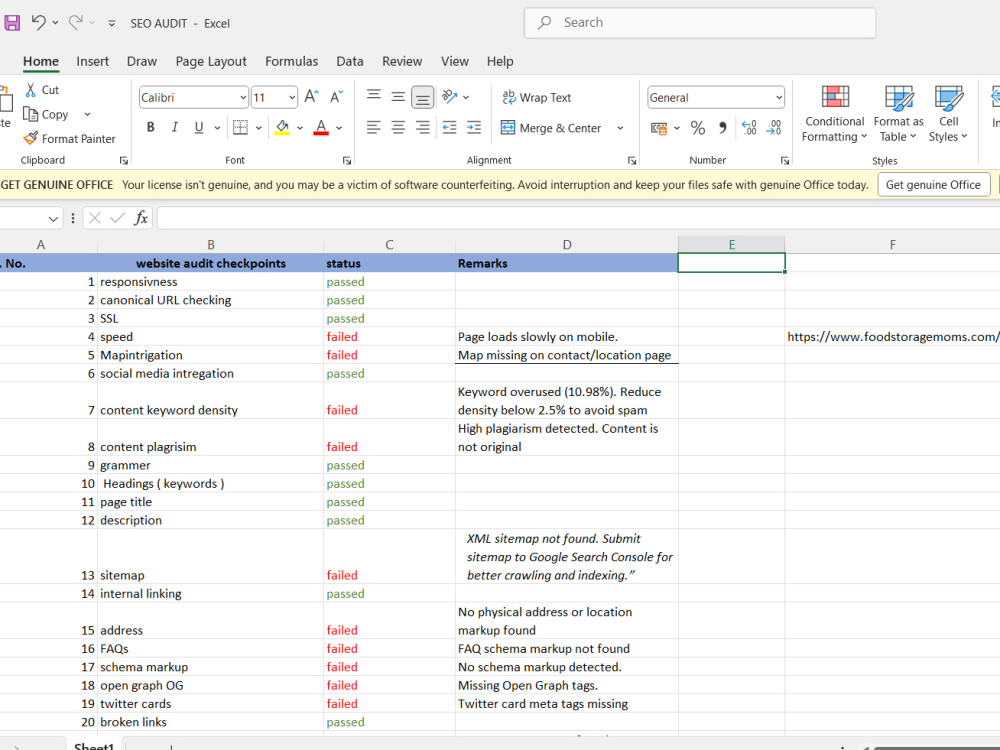1000x750 pixels.
Task: Switch to the Page Layout tab
Action: (x=211, y=61)
